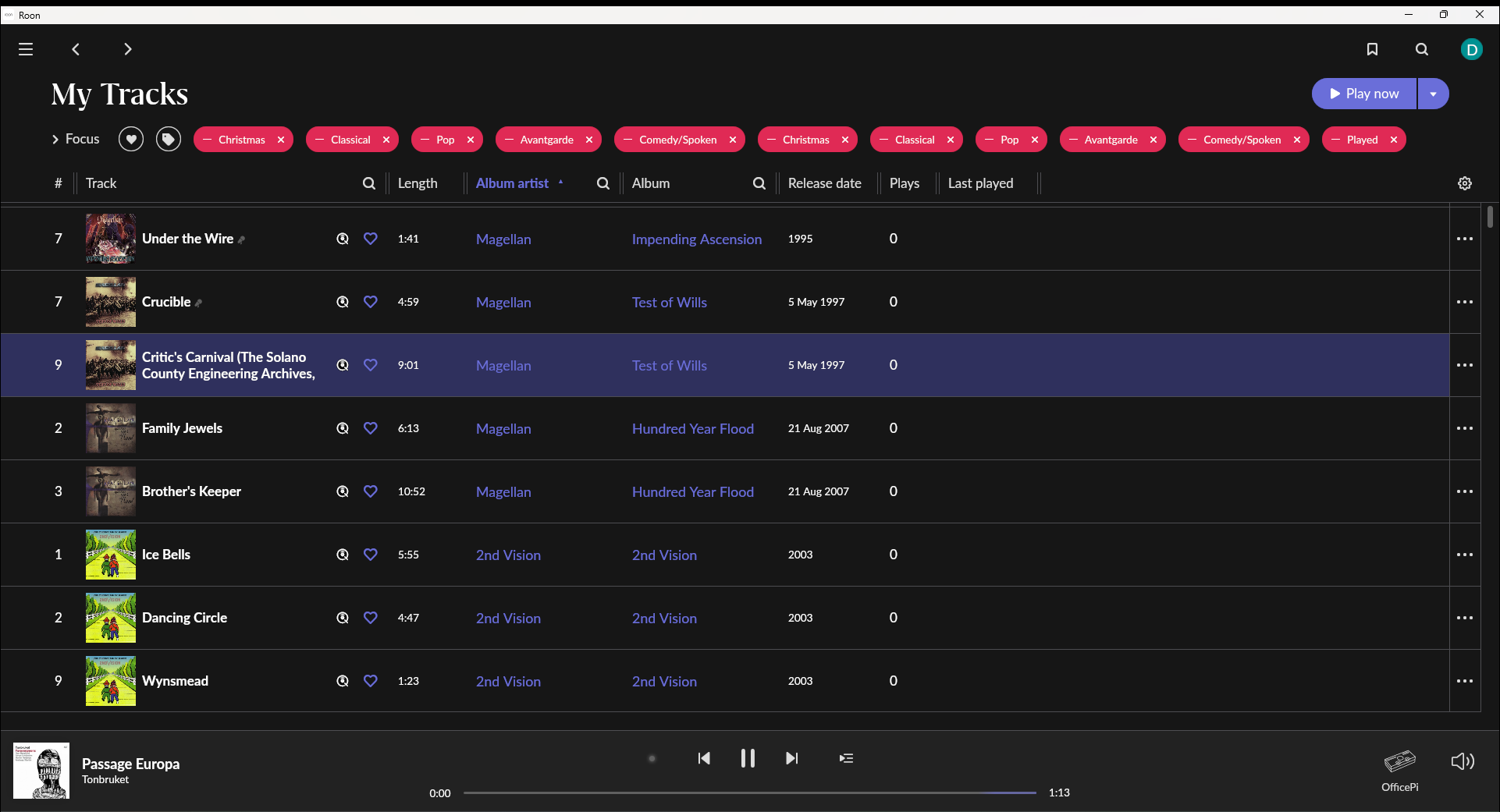Expand the Focus filter panel
The height and width of the screenshot is (812, 1500).
[76, 139]
